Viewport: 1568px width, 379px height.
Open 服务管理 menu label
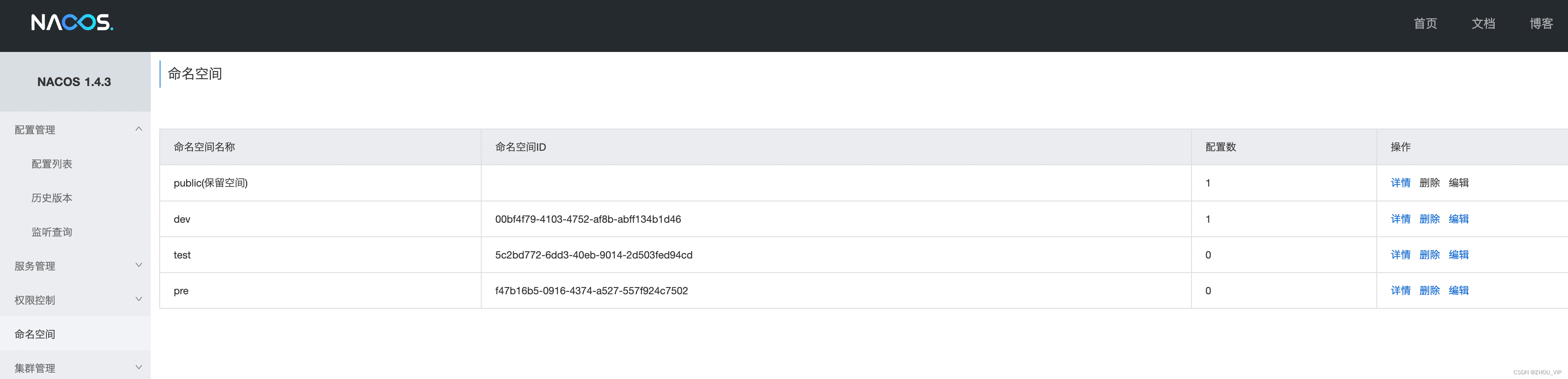coord(34,266)
